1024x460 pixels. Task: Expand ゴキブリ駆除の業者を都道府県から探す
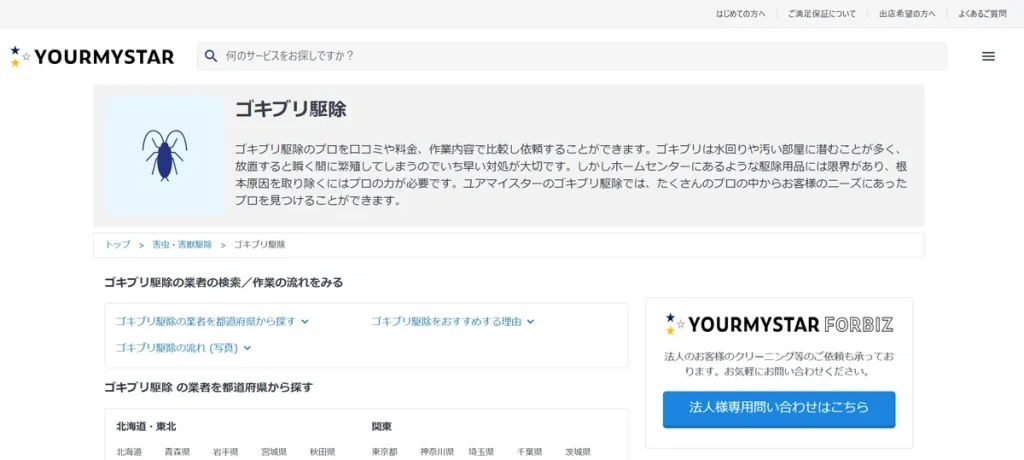click(x=212, y=321)
